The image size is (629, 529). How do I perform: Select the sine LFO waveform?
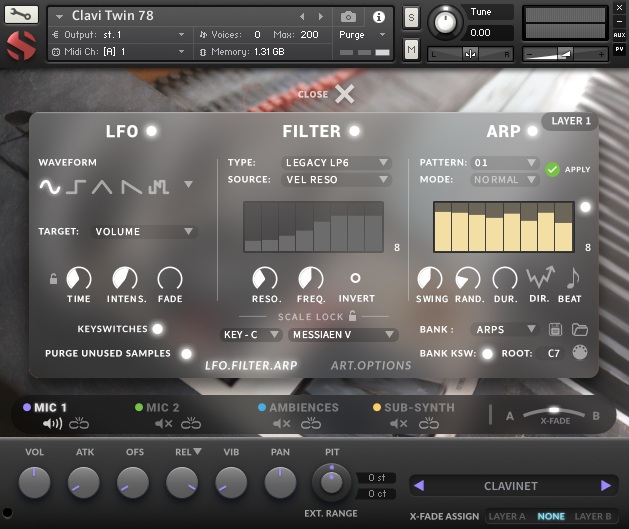50,186
